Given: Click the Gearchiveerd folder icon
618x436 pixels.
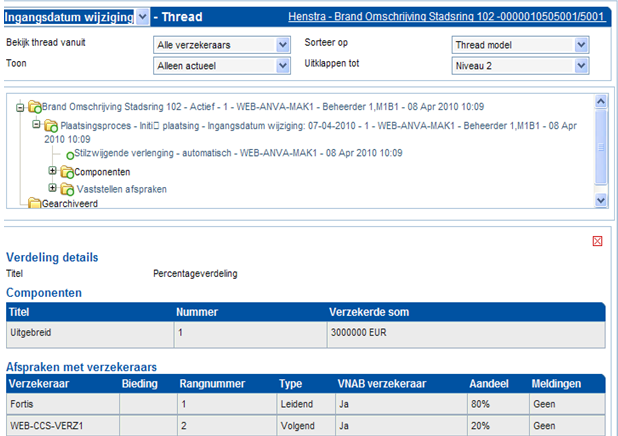Looking at the screenshot, I should tap(34, 203).
